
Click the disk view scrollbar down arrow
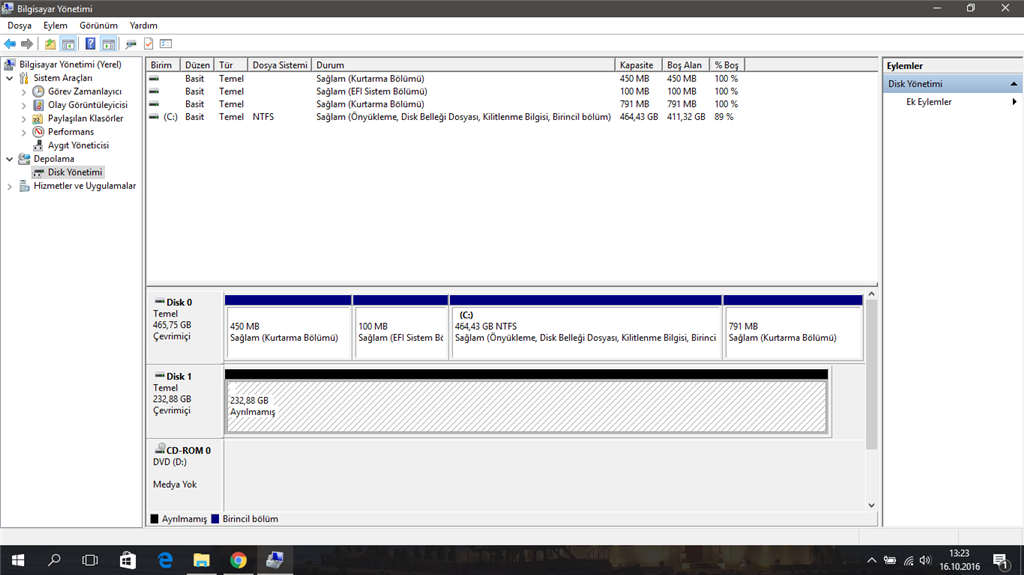coord(871,505)
